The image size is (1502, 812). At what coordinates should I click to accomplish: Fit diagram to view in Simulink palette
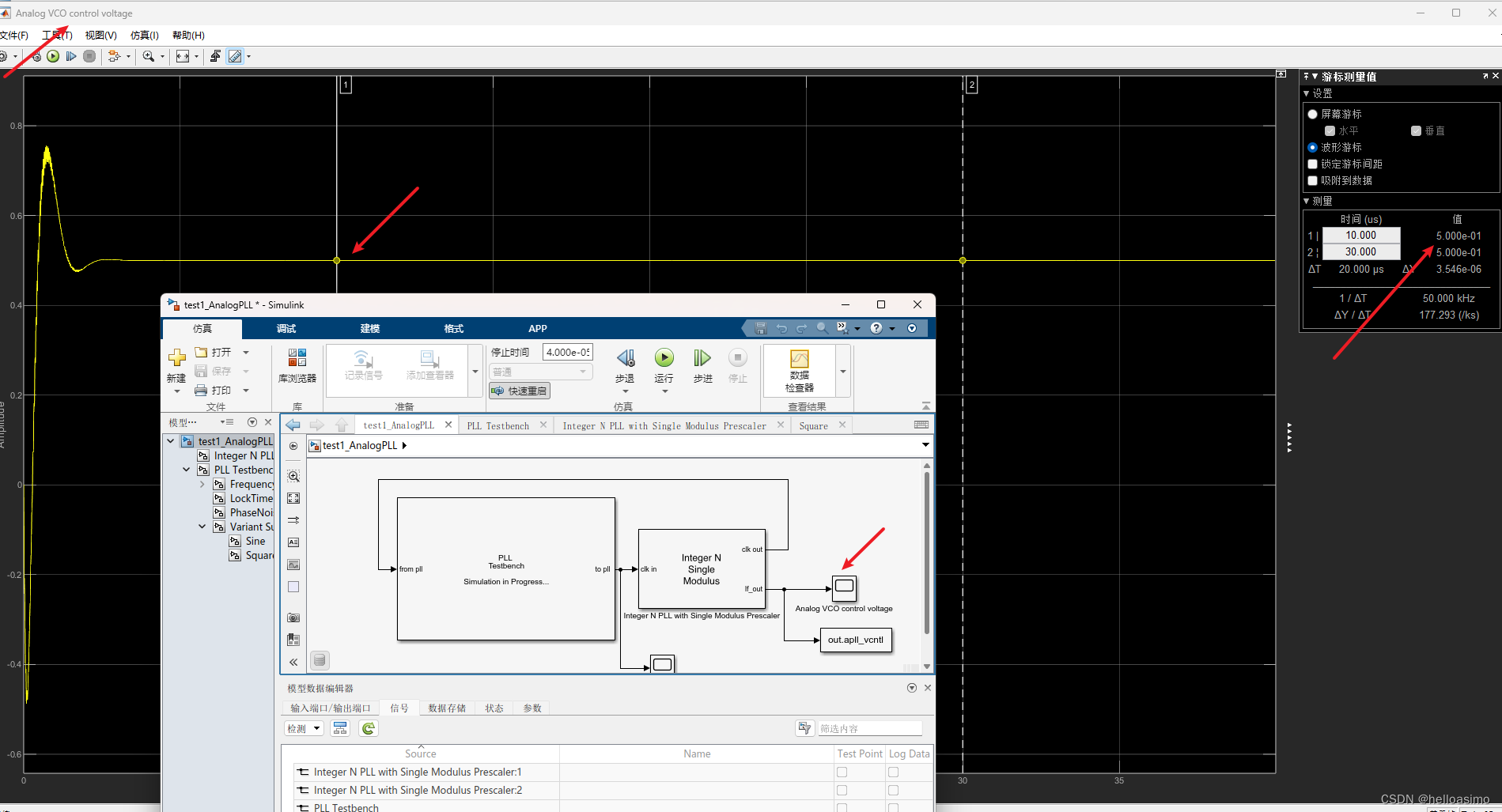pyautogui.click(x=293, y=498)
